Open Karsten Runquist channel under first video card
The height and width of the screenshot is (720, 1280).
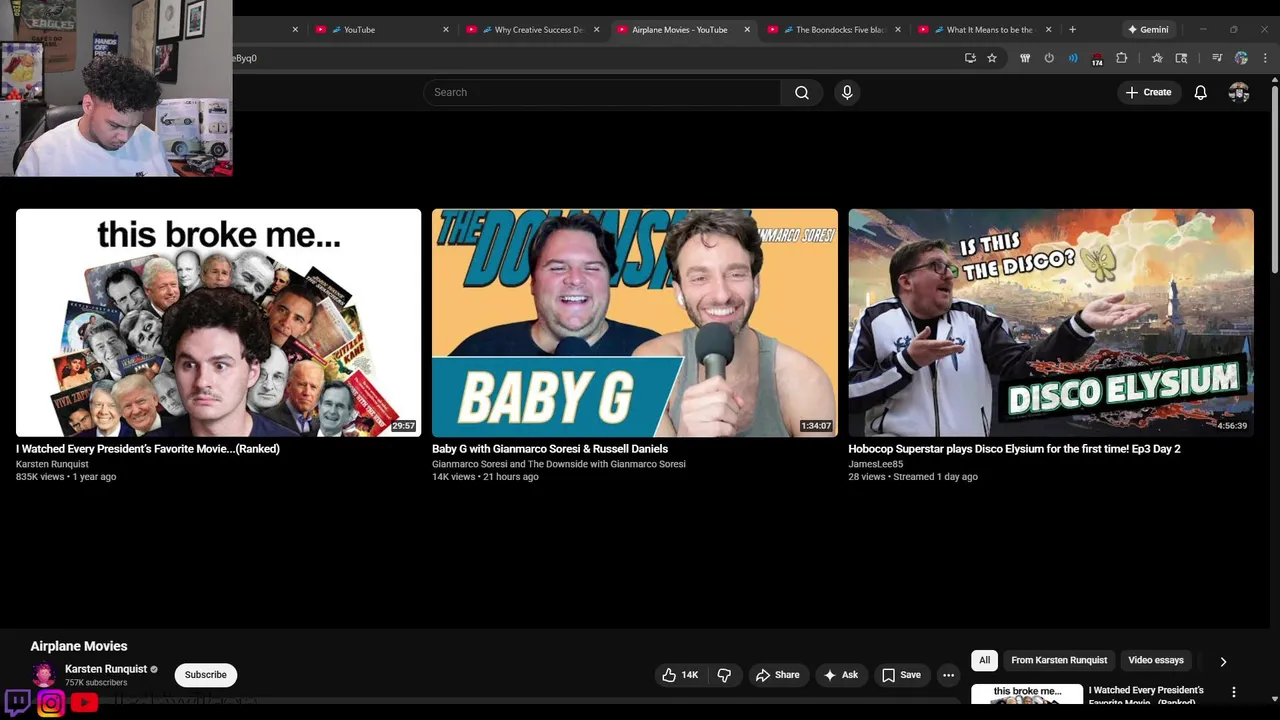click(52, 464)
